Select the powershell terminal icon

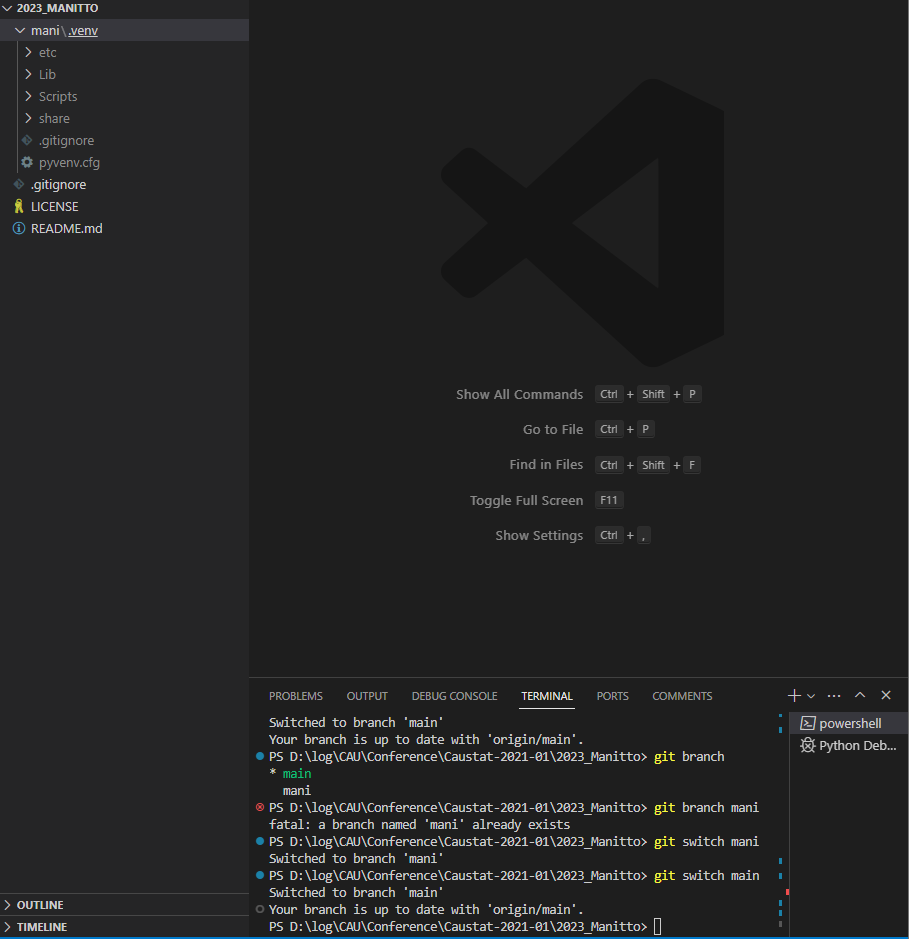tap(808, 723)
